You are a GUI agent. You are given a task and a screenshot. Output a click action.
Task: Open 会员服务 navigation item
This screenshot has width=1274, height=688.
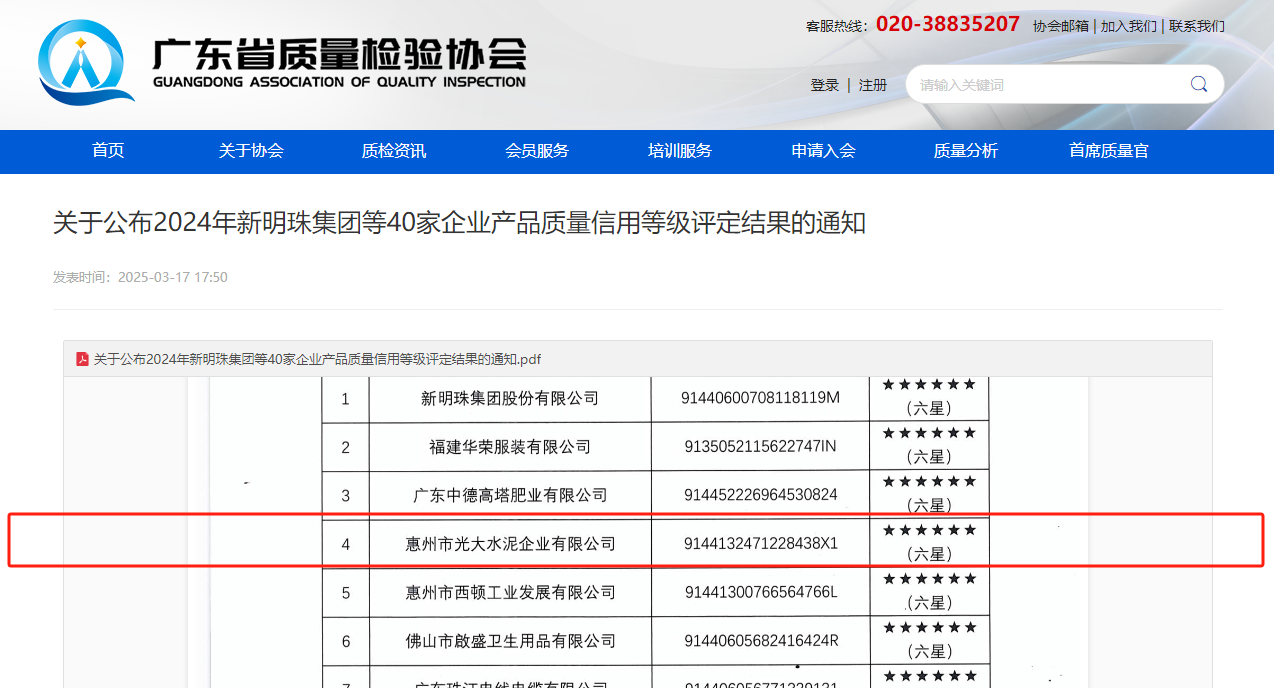coord(537,151)
